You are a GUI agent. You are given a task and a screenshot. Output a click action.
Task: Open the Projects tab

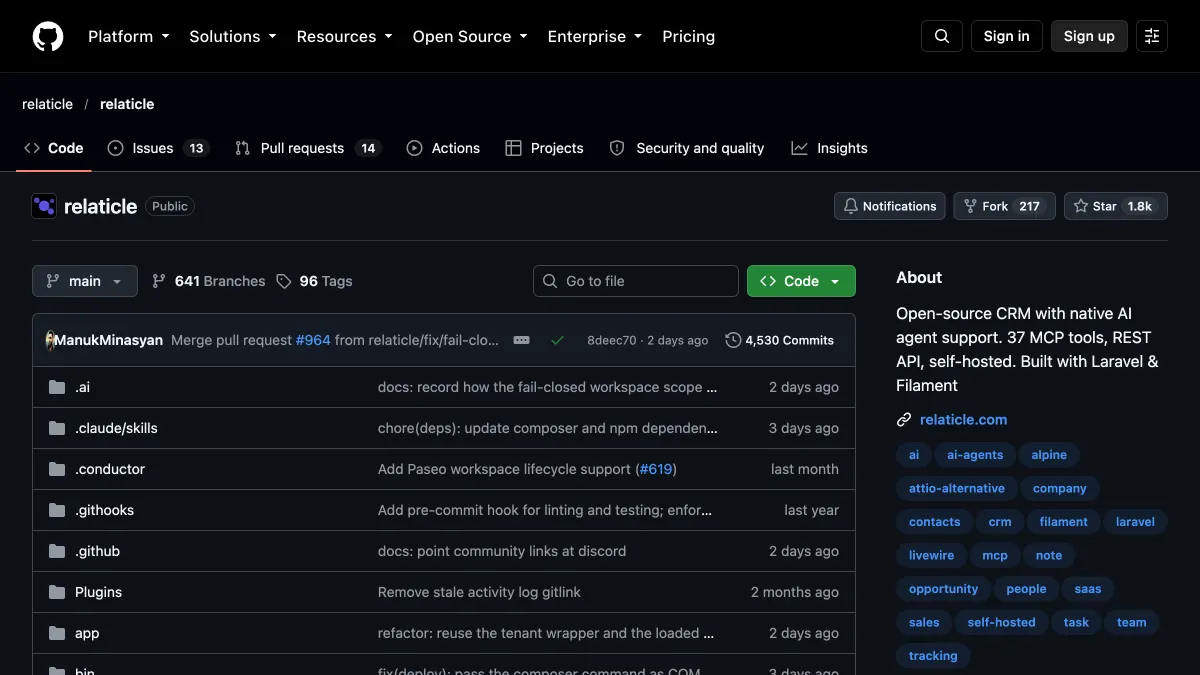pyautogui.click(x=544, y=148)
